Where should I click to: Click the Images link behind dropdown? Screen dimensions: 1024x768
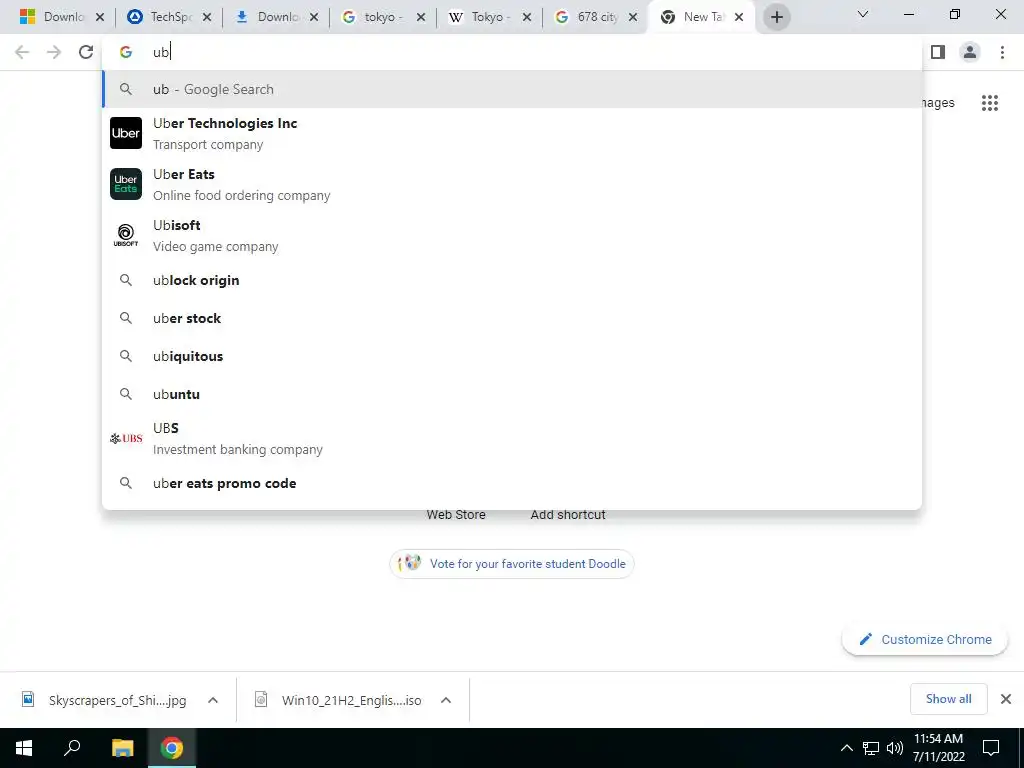(938, 103)
